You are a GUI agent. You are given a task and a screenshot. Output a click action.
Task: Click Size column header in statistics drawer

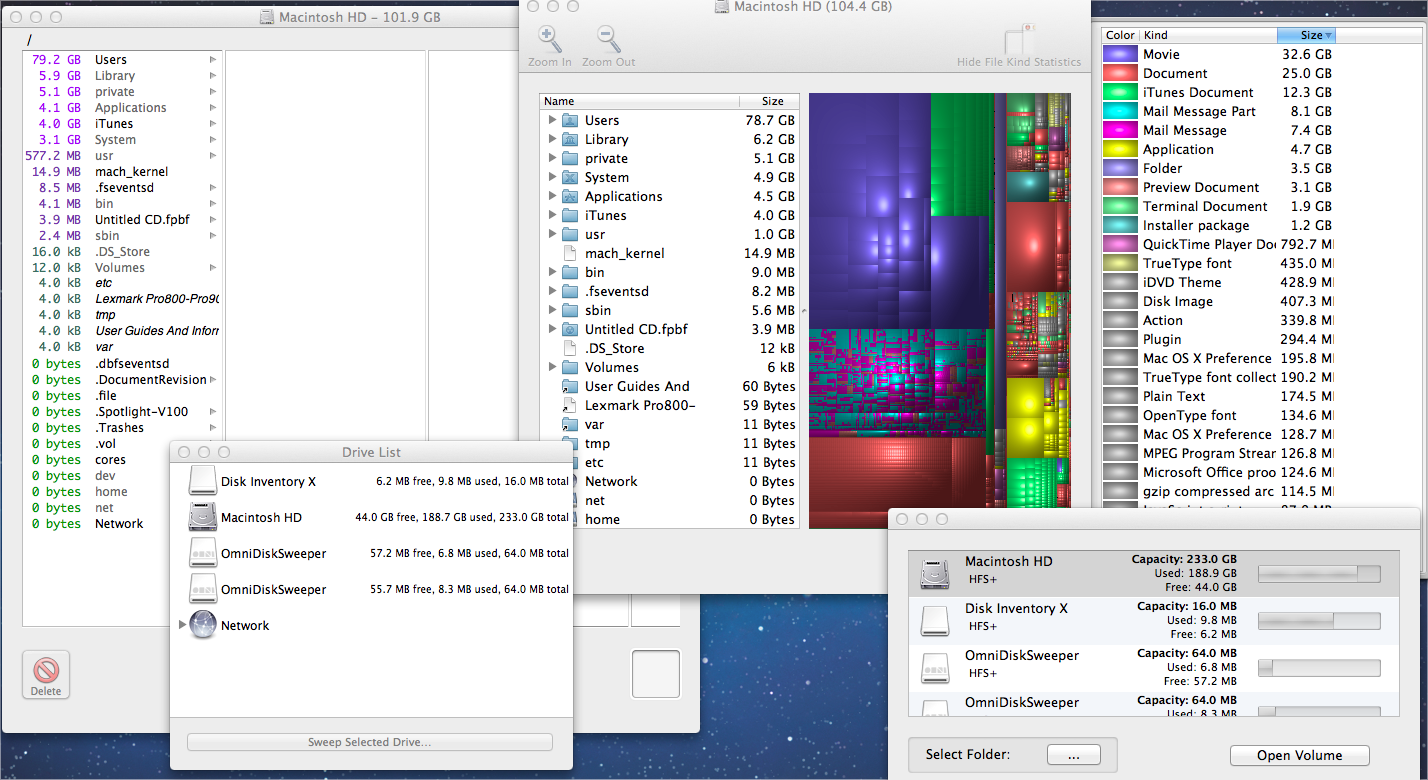click(1306, 35)
